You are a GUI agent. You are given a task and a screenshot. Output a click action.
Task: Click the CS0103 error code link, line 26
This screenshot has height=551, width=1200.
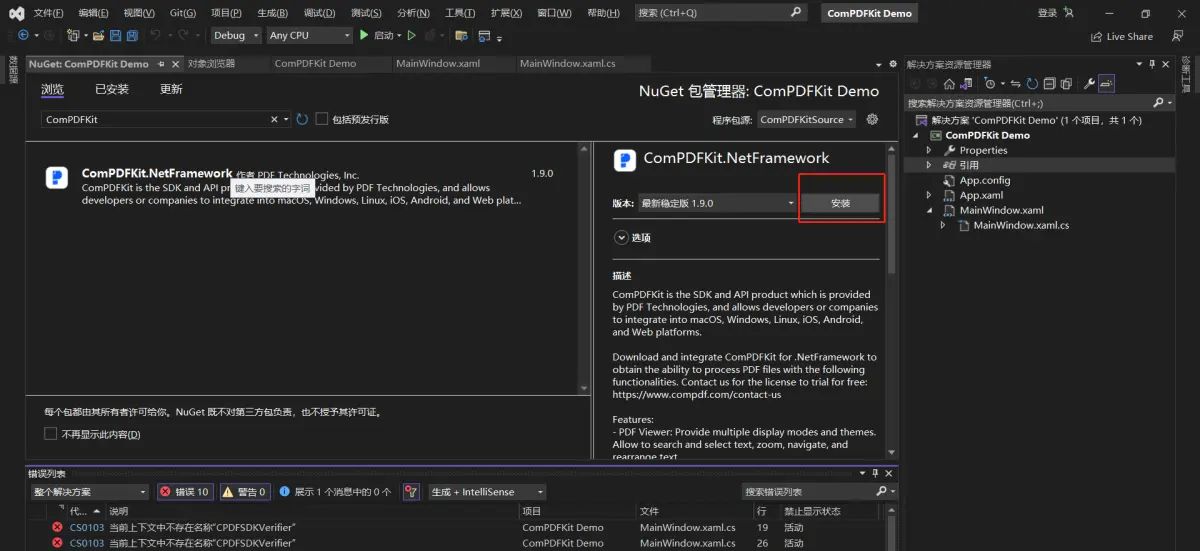click(86, 543)
